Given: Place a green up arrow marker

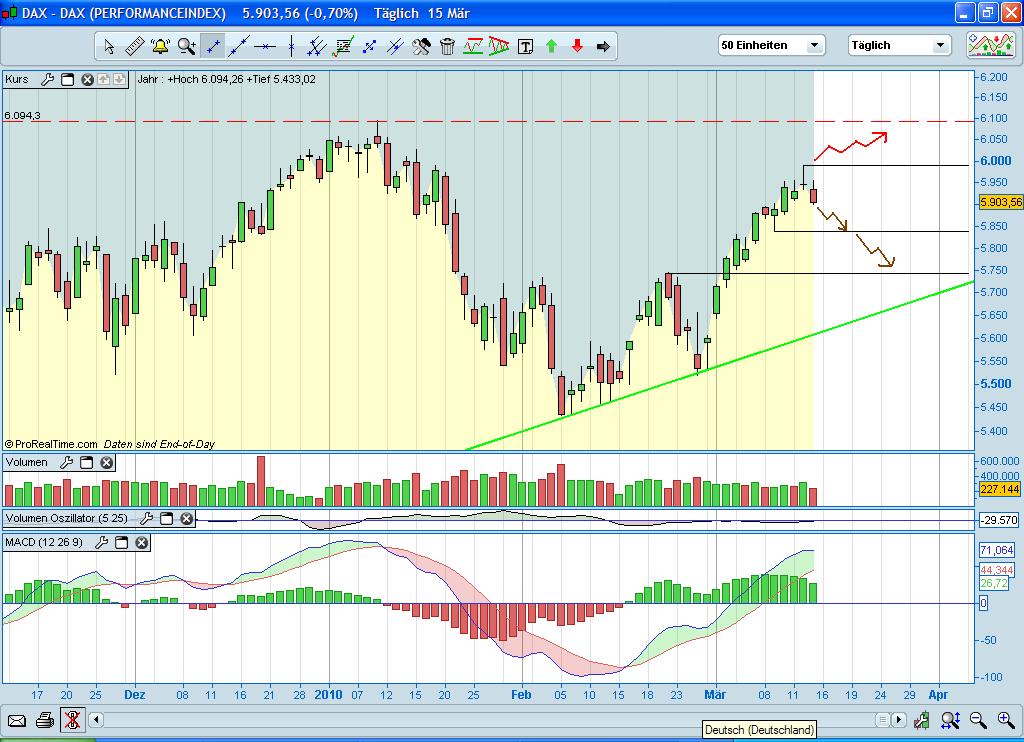Looking at the screenshot, I should (552, 46).
